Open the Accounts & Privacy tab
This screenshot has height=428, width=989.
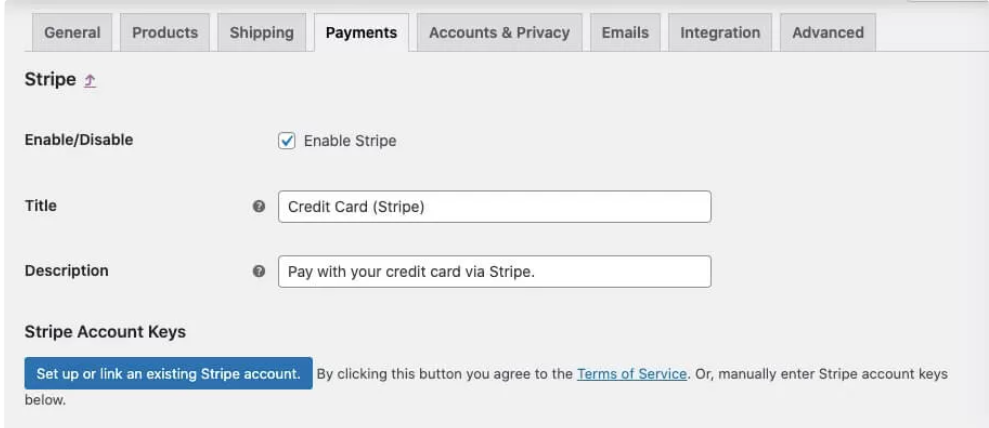(499, 32)
